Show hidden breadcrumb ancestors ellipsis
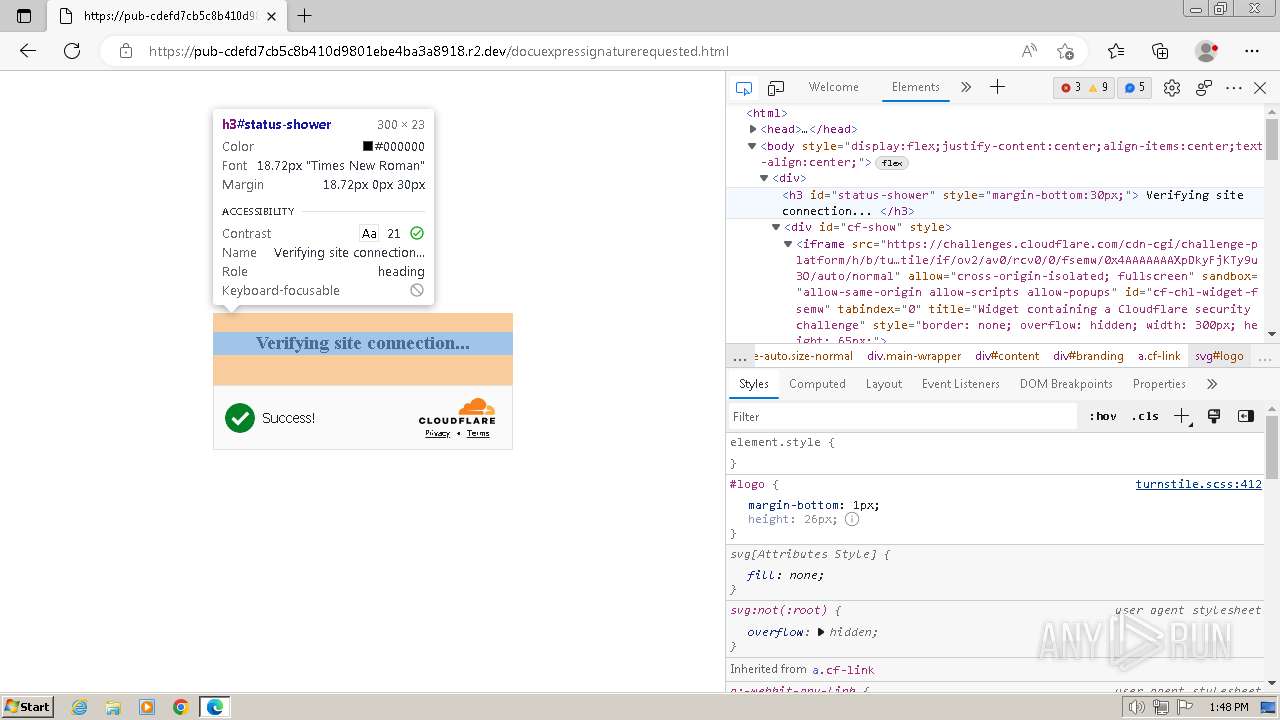The width and height of the screenshot is (1280, 720). (x=739, y=356)
